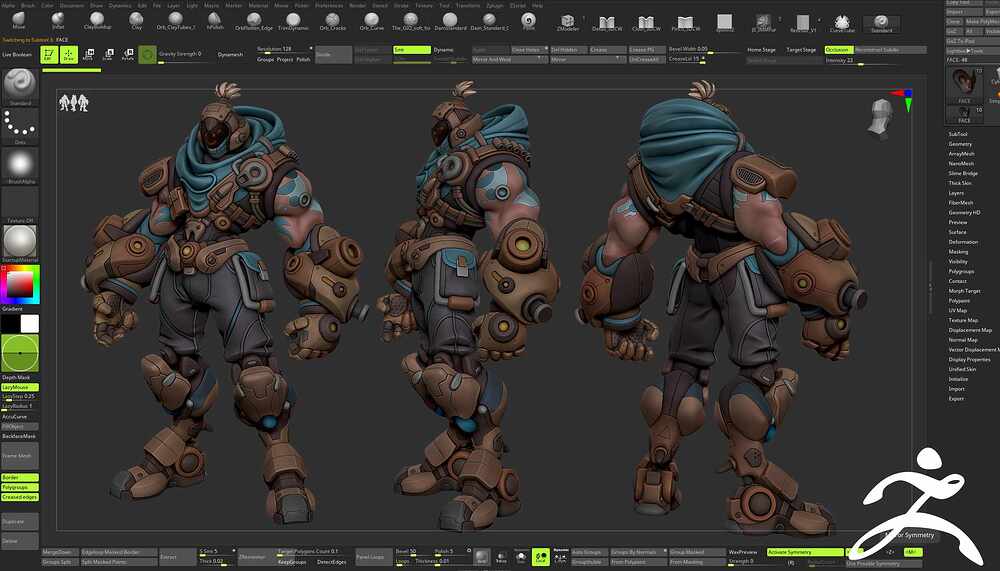Activate the ZModeler brush
The height and width of the screenshot is (571, 1000).
point(567,22)
